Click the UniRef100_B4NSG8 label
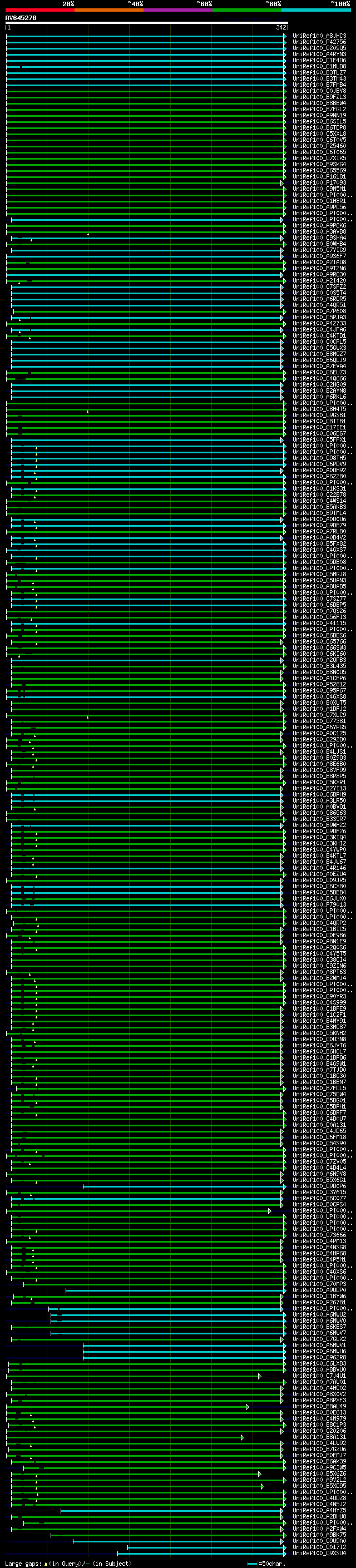 [319, 1247]
